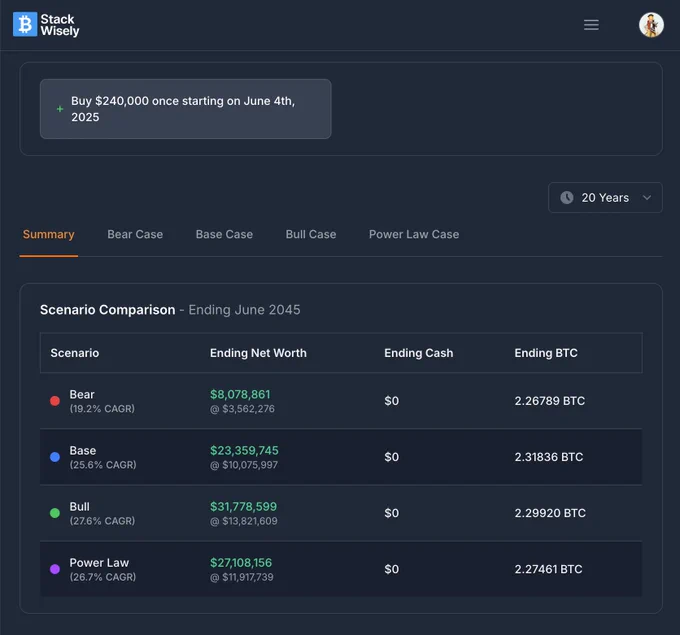The height and width of the screenshot is (635, 680).
Task: Click the Power Law row $0 ending cash
Action: pyautogui.click(x=392, y=569)
